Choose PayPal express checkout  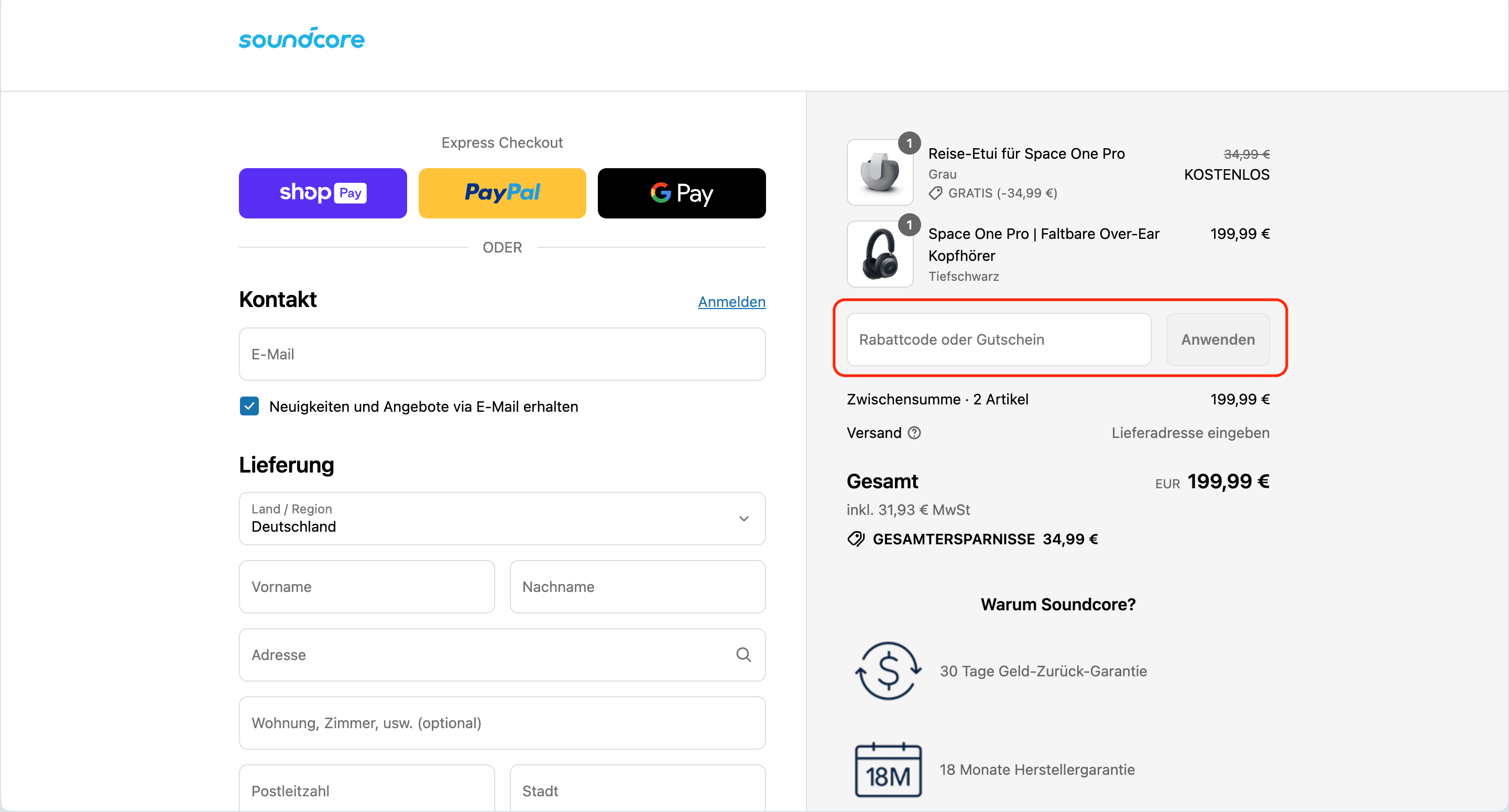502,193
